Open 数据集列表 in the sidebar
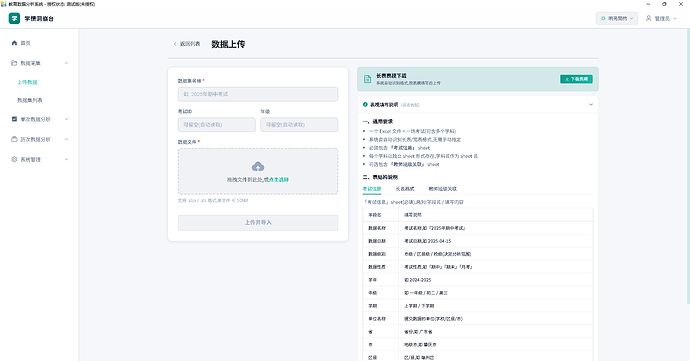Viewport: 690px width, 361px height. pyautogui.click(x=30, y=100)
